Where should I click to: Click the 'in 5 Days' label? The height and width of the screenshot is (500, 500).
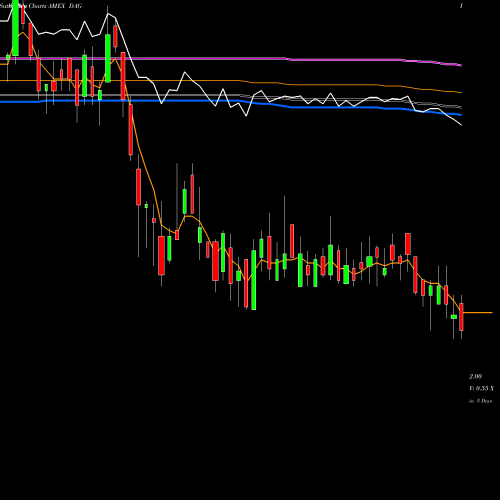point(480,401)
